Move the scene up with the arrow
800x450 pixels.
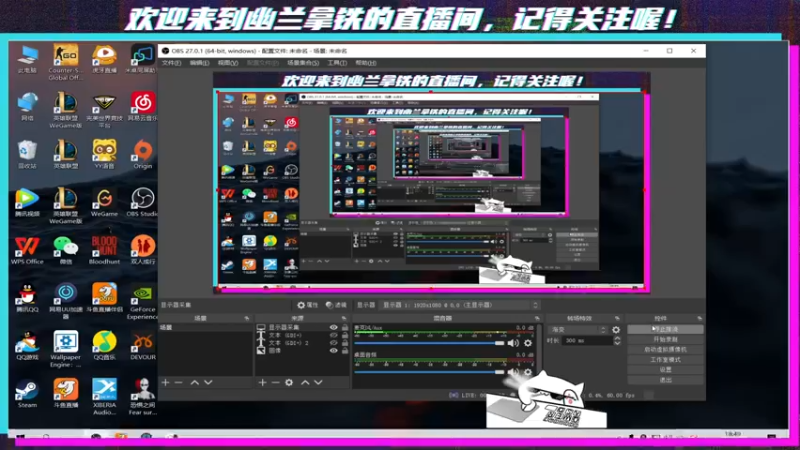pyautogui.click(x=195, y=382)
